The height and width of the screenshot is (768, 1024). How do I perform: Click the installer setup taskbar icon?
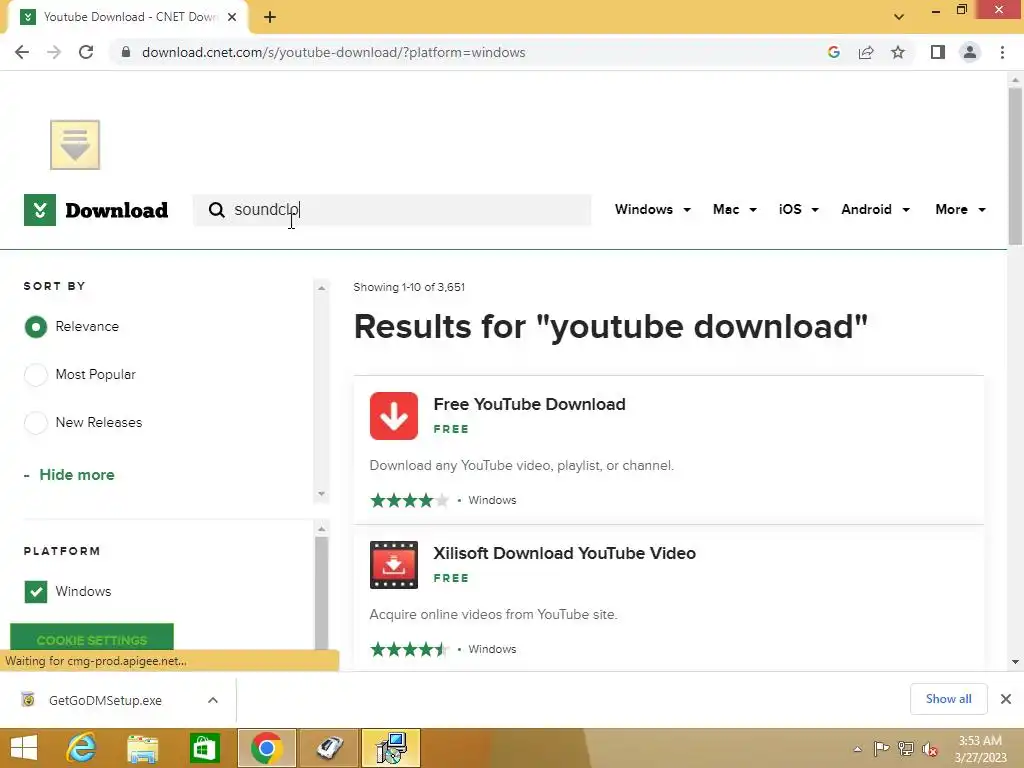391,748
